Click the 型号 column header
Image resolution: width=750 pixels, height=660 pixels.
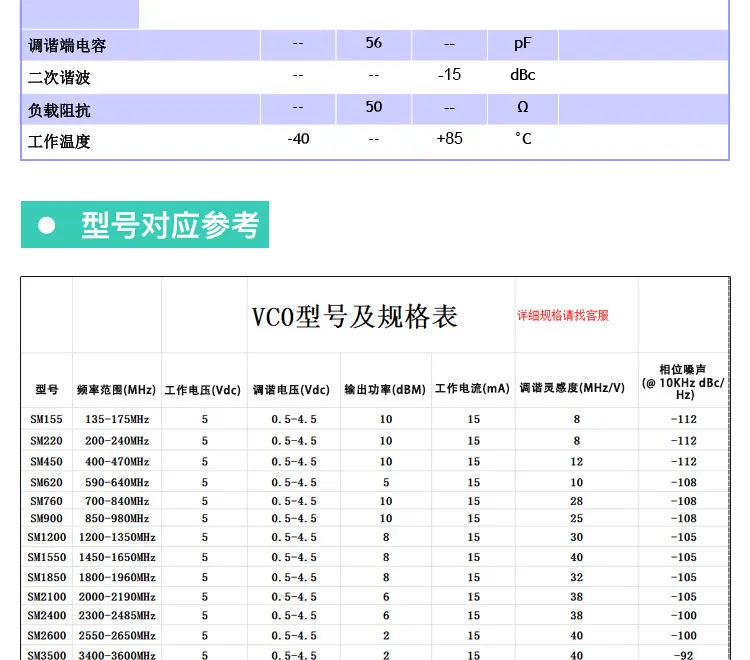point(46,389)
